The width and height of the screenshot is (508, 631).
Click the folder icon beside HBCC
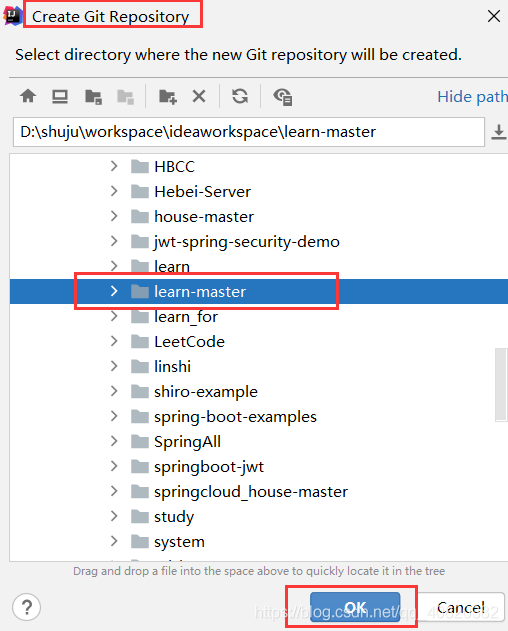click(x=140, y=166)
